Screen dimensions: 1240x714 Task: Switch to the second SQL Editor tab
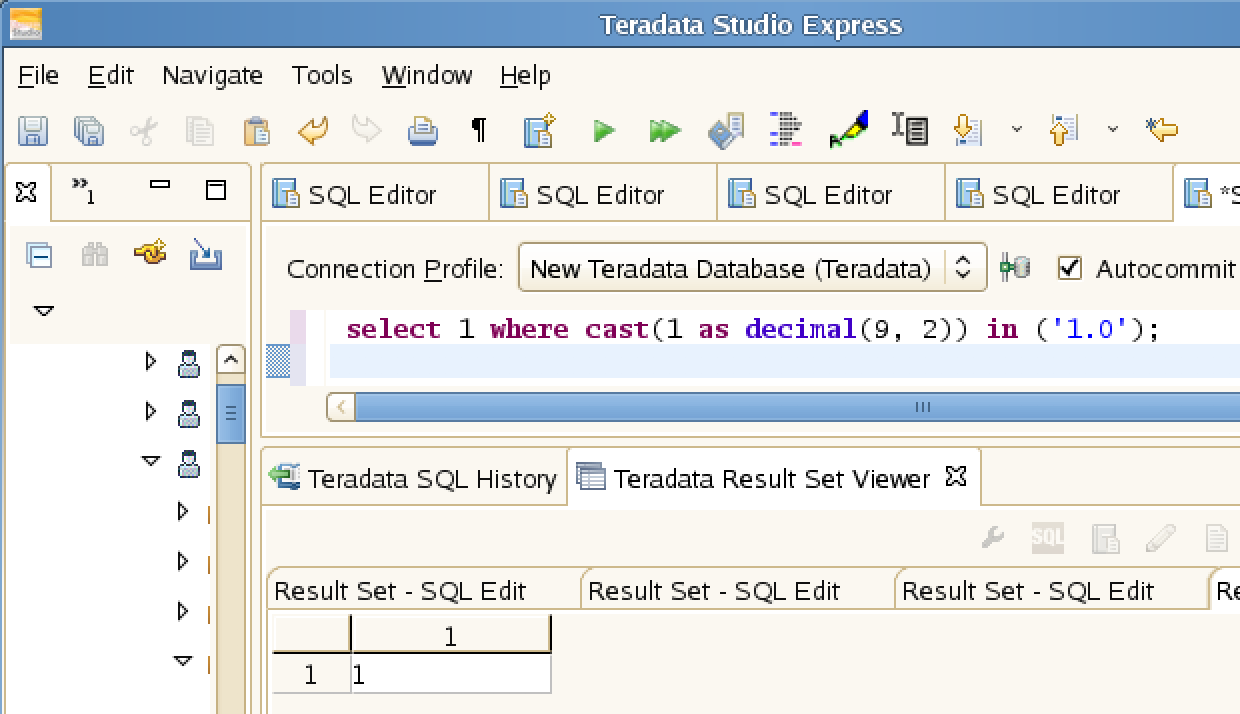coord(603,194)
